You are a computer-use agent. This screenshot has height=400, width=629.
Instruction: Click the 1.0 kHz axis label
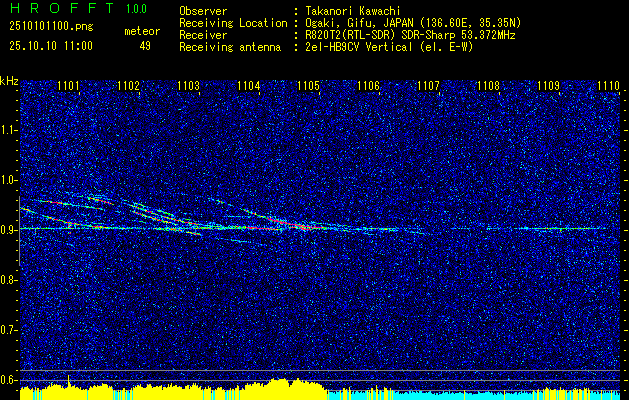pyautogui.click(x=9, y=180)
